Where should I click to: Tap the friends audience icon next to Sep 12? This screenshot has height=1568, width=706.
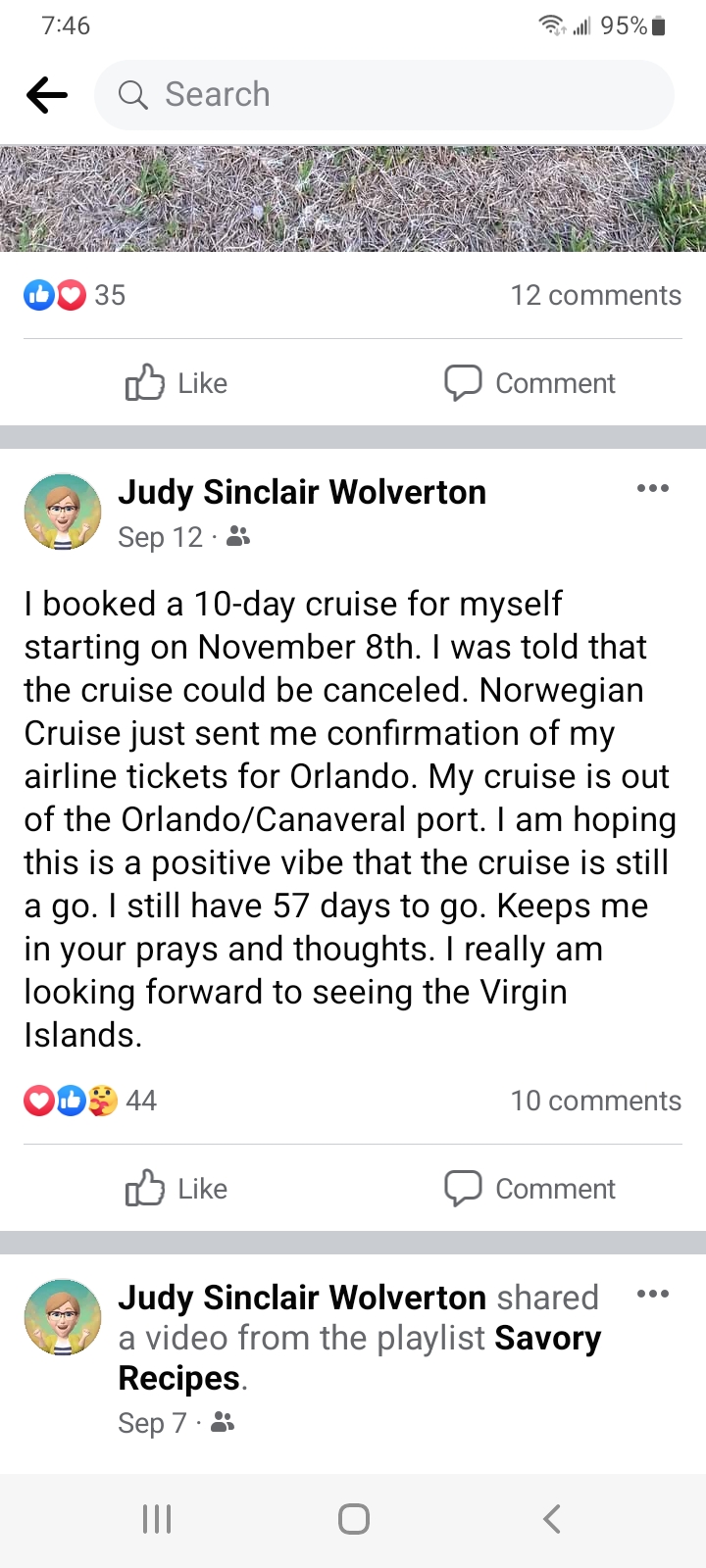238,537
